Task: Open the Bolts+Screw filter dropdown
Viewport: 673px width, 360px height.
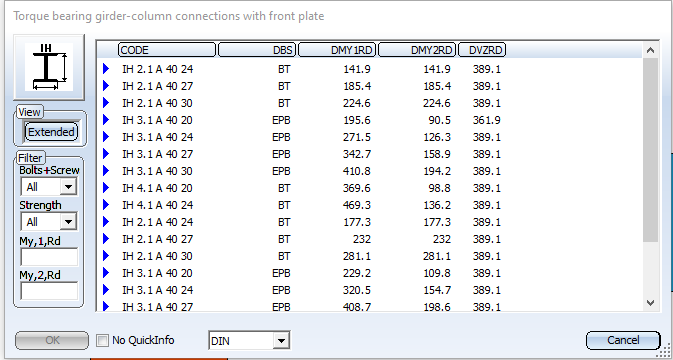Action: pos(68,187)
